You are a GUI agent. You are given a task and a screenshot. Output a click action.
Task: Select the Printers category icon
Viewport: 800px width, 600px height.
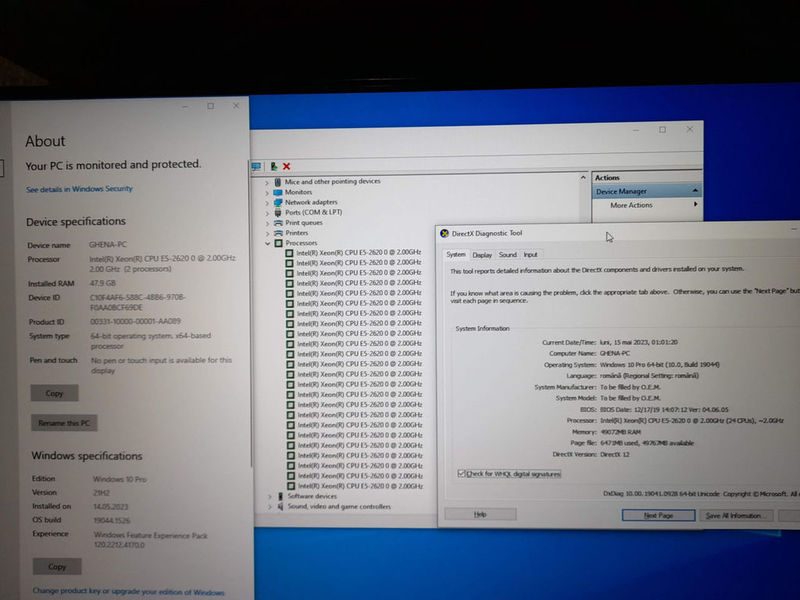tap(278, 233)
